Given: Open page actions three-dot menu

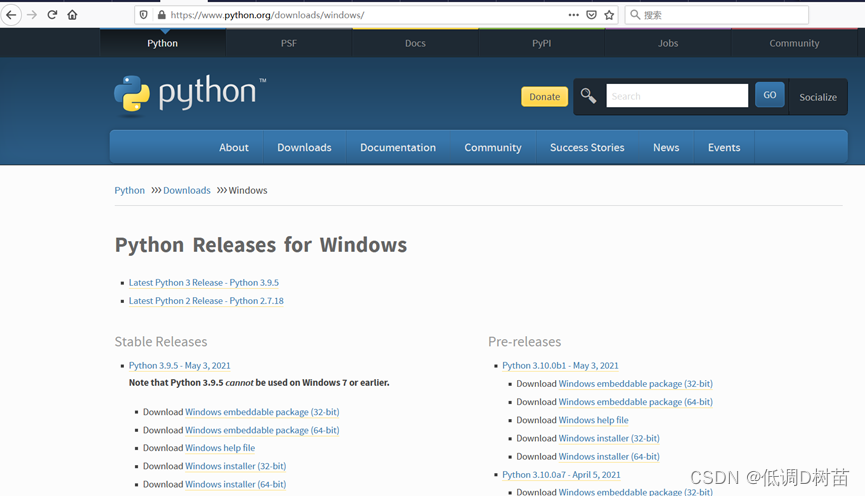Looking at the screenshot, I should pyautogui.click(x=574, y=15).
